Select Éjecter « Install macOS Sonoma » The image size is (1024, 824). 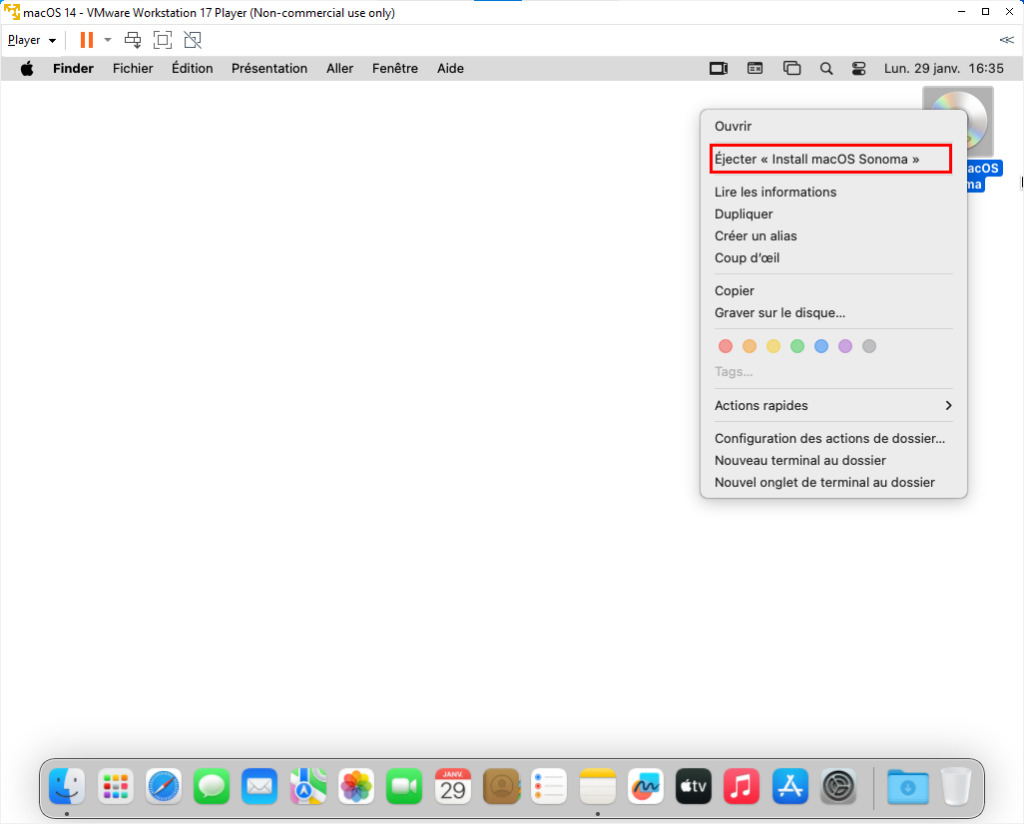click(x=830, y=158)
